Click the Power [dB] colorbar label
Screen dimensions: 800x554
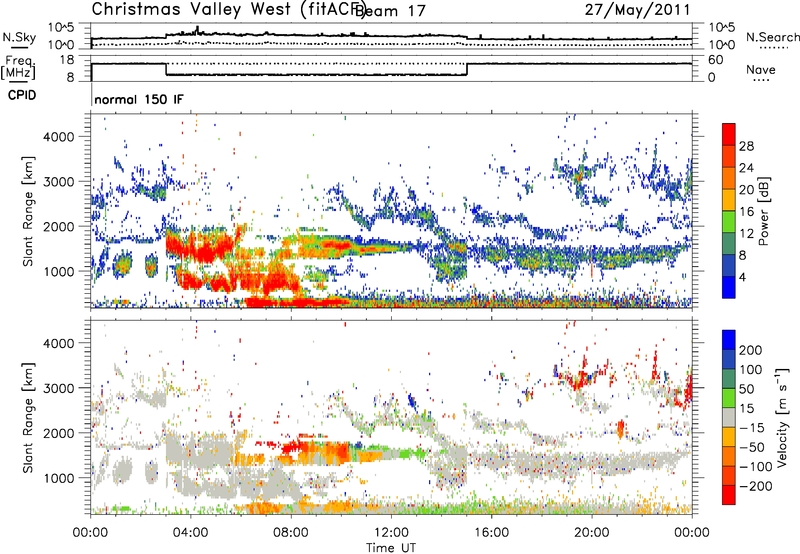[763, 211]
